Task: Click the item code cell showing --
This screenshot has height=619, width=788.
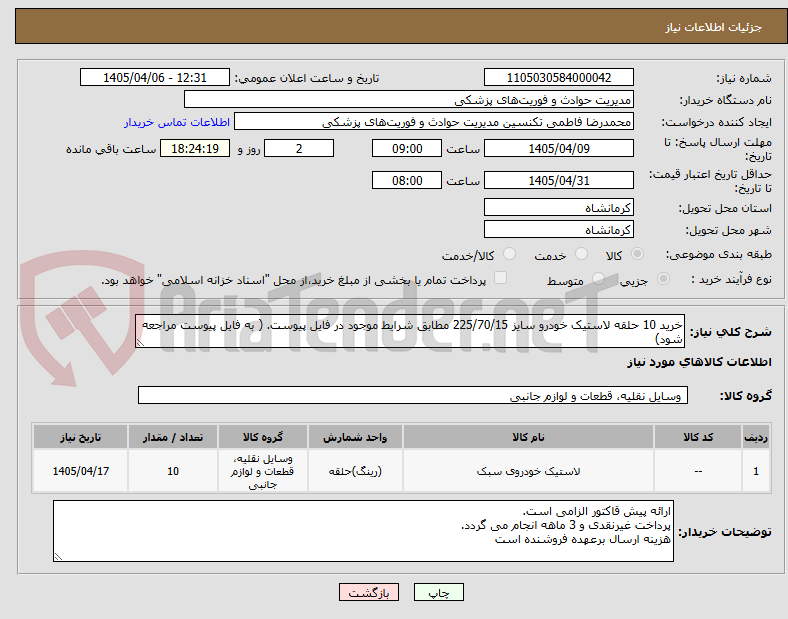Action: coord(698,471)
